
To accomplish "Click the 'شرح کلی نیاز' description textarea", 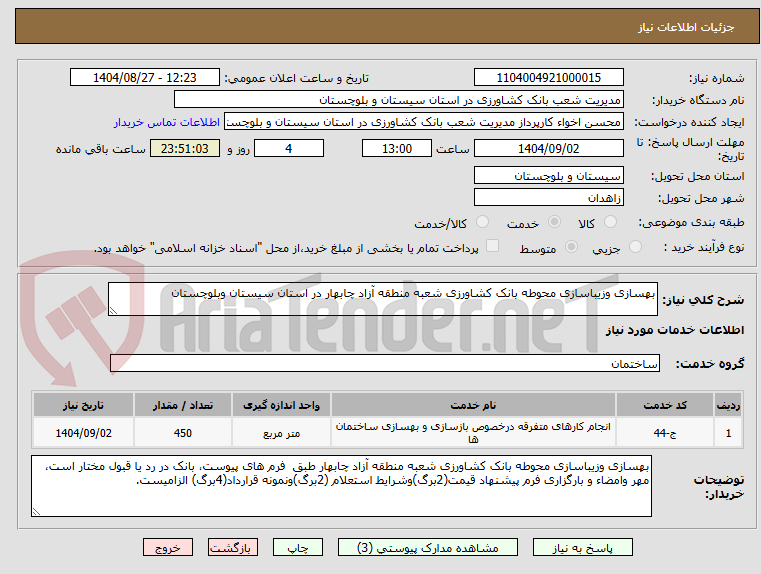I will 383,299.
